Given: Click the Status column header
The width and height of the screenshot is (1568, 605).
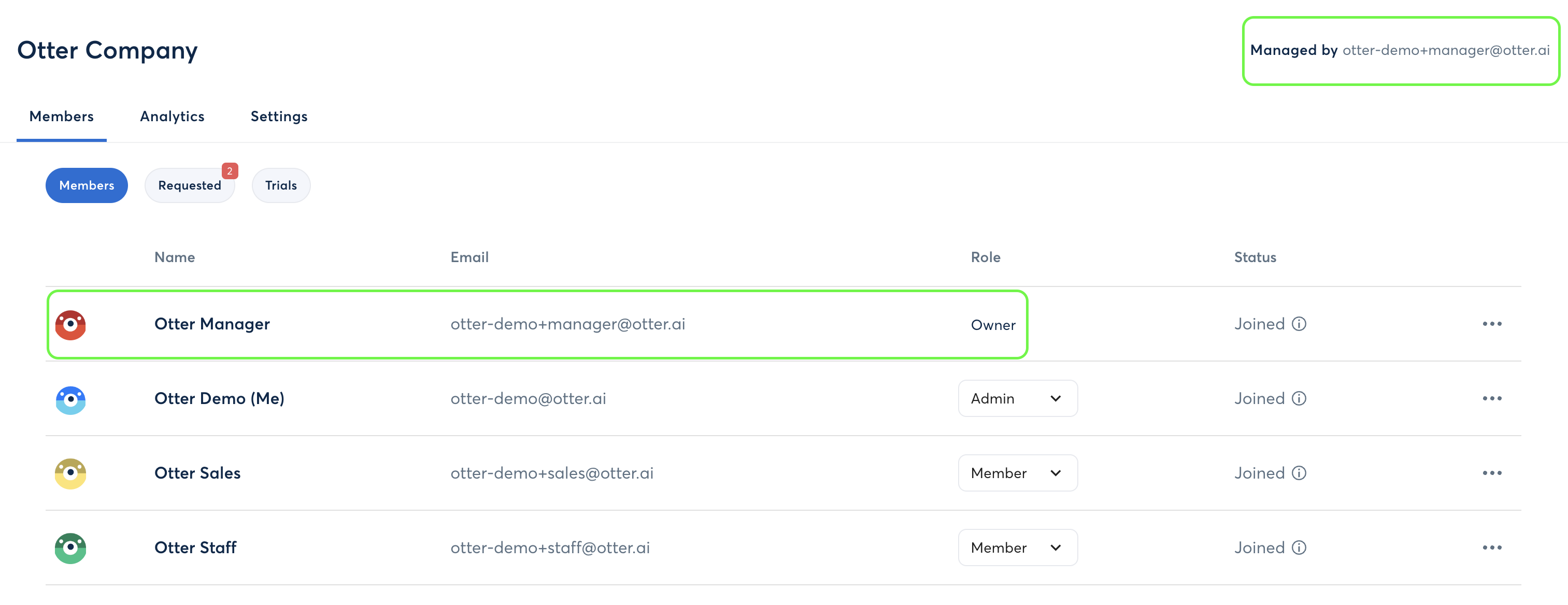Looking at the screenshot, I should click(1255, 257).
